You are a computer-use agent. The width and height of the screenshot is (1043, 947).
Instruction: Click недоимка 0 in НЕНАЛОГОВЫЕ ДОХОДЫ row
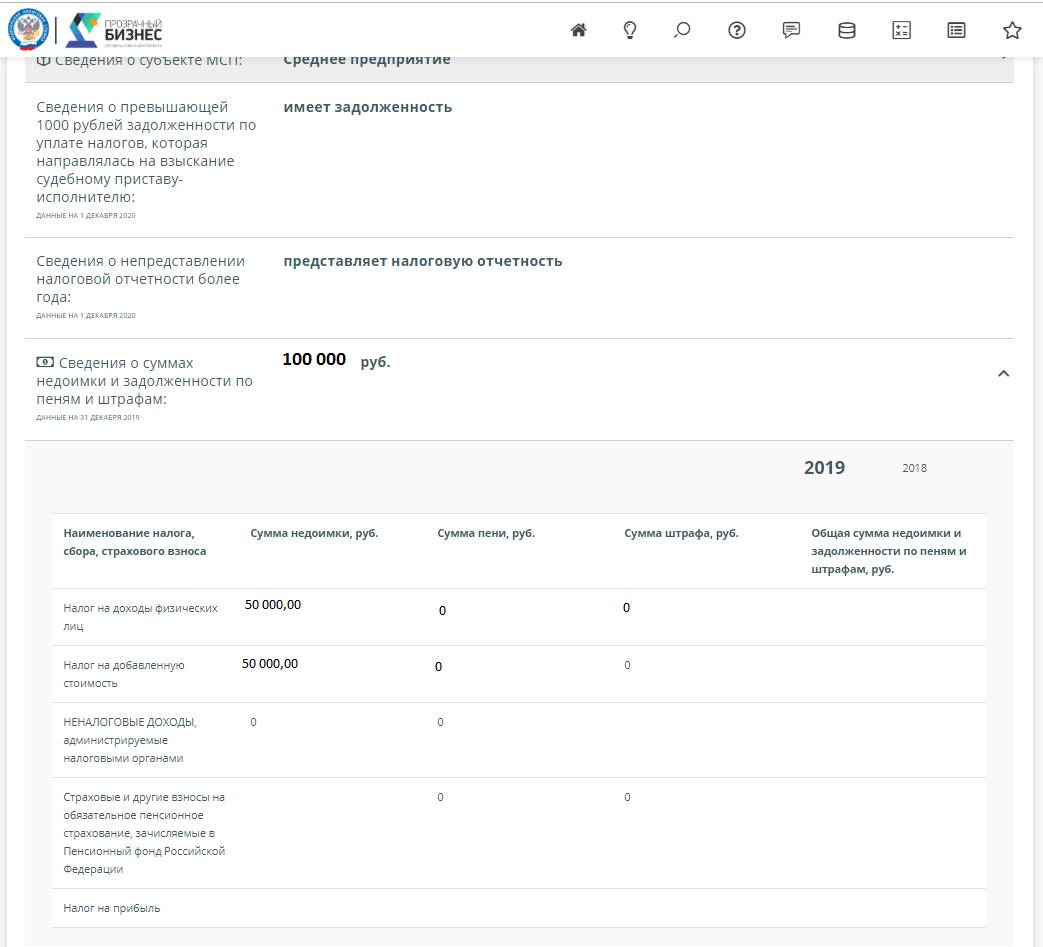(253, 722)
